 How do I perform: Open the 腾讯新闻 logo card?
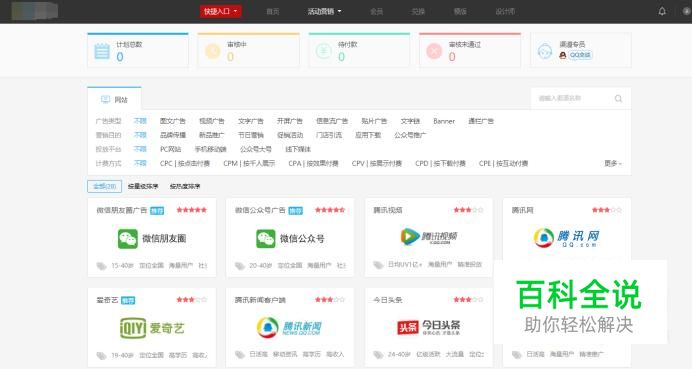(x=289, y=328)
